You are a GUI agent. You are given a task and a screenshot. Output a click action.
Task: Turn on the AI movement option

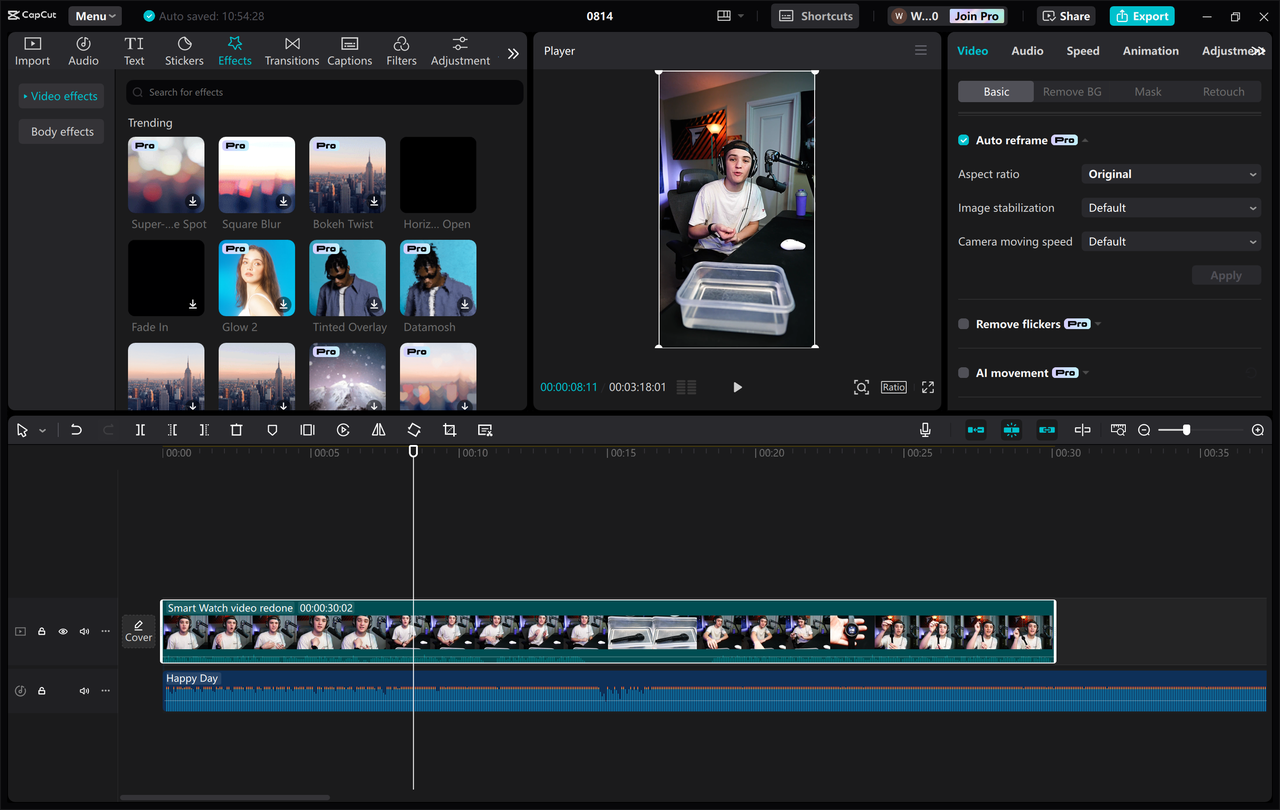point(962,372)
